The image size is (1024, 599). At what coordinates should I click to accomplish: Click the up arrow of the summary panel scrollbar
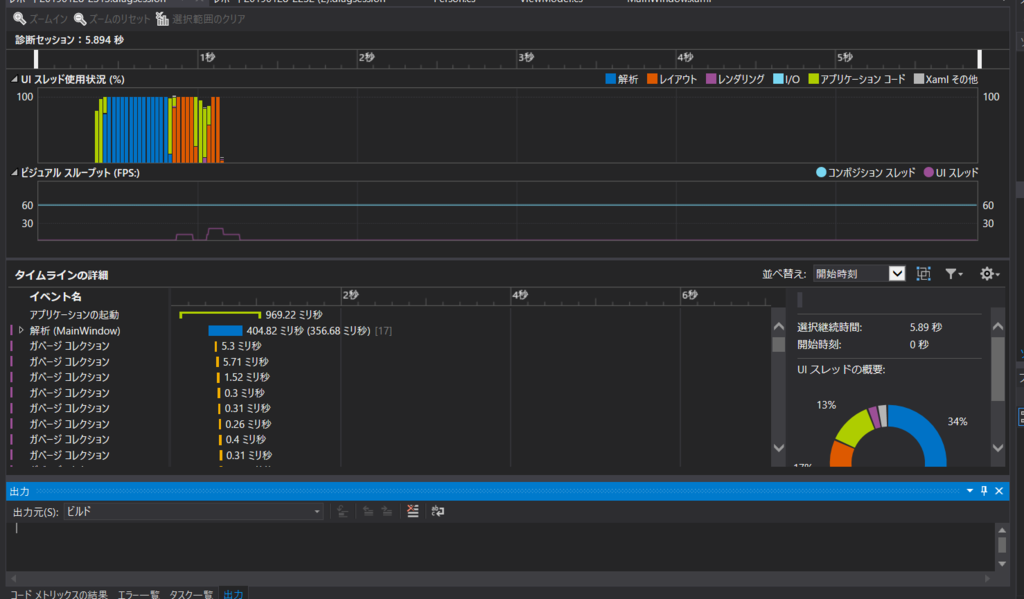(x=998, y=326)
